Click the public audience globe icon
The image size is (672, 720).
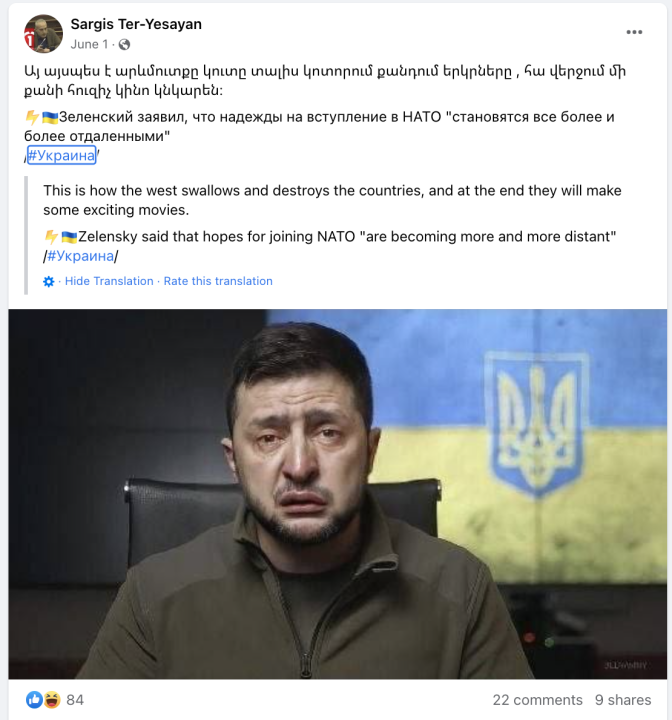pos(124,45)
